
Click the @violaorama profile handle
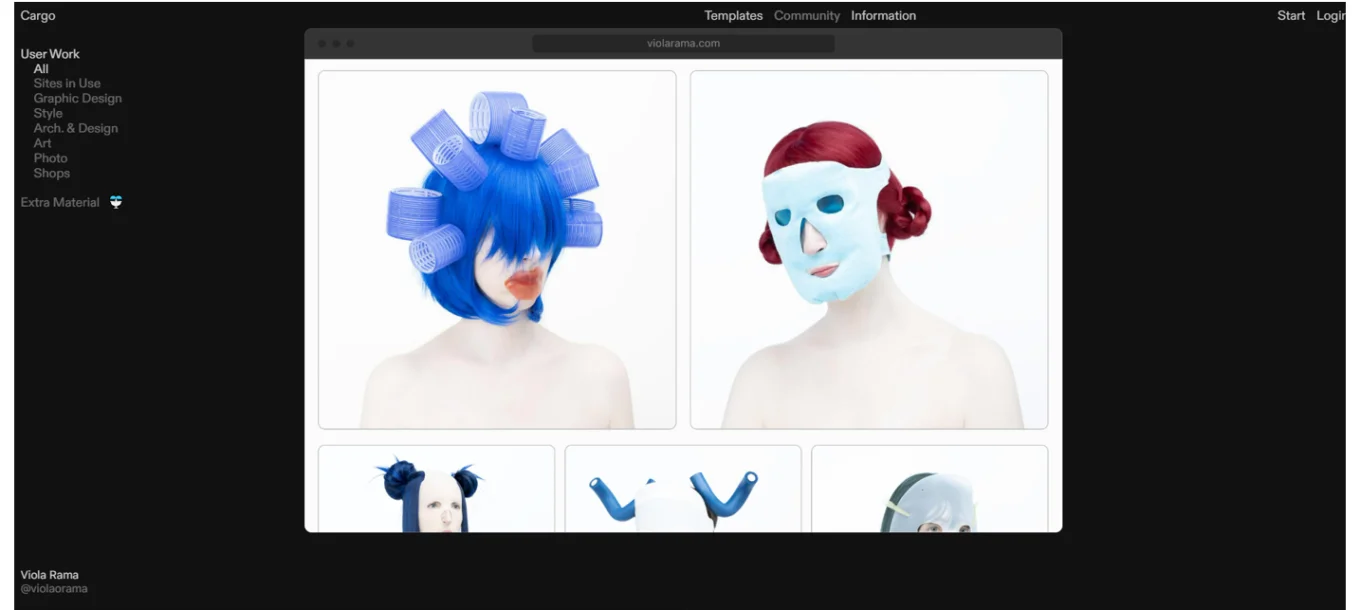tap(54, 589)
